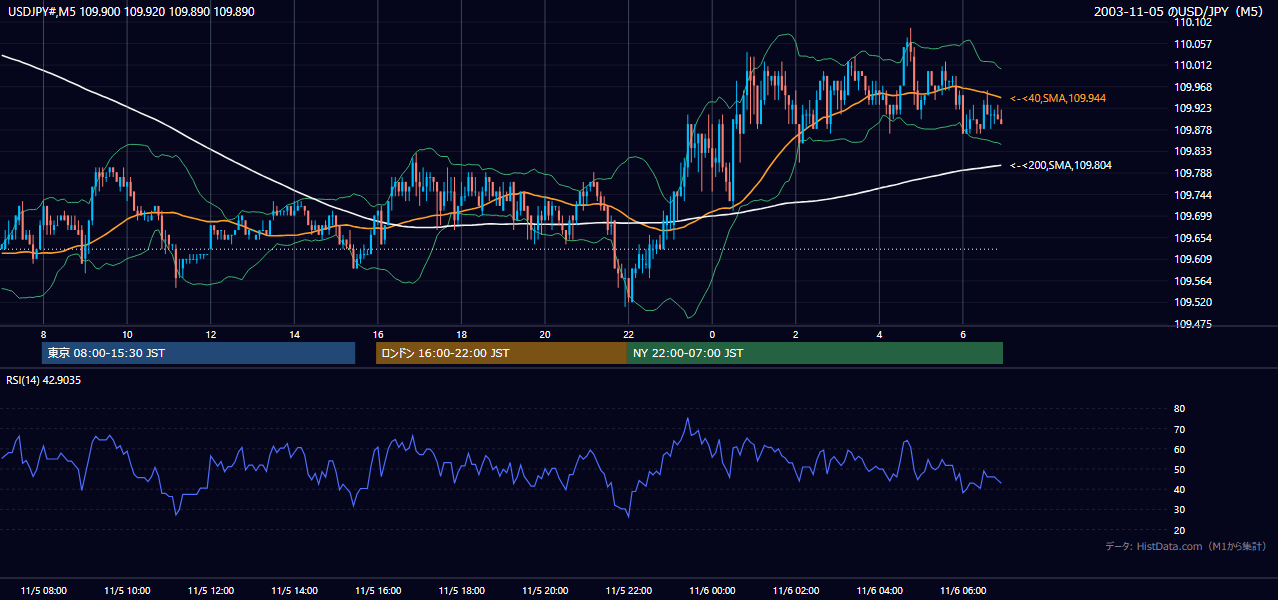The height and width of the screenshot is (600, 1278).
Task: Click price level 109.609 on the axis
Action: [x=1193, y=259]
